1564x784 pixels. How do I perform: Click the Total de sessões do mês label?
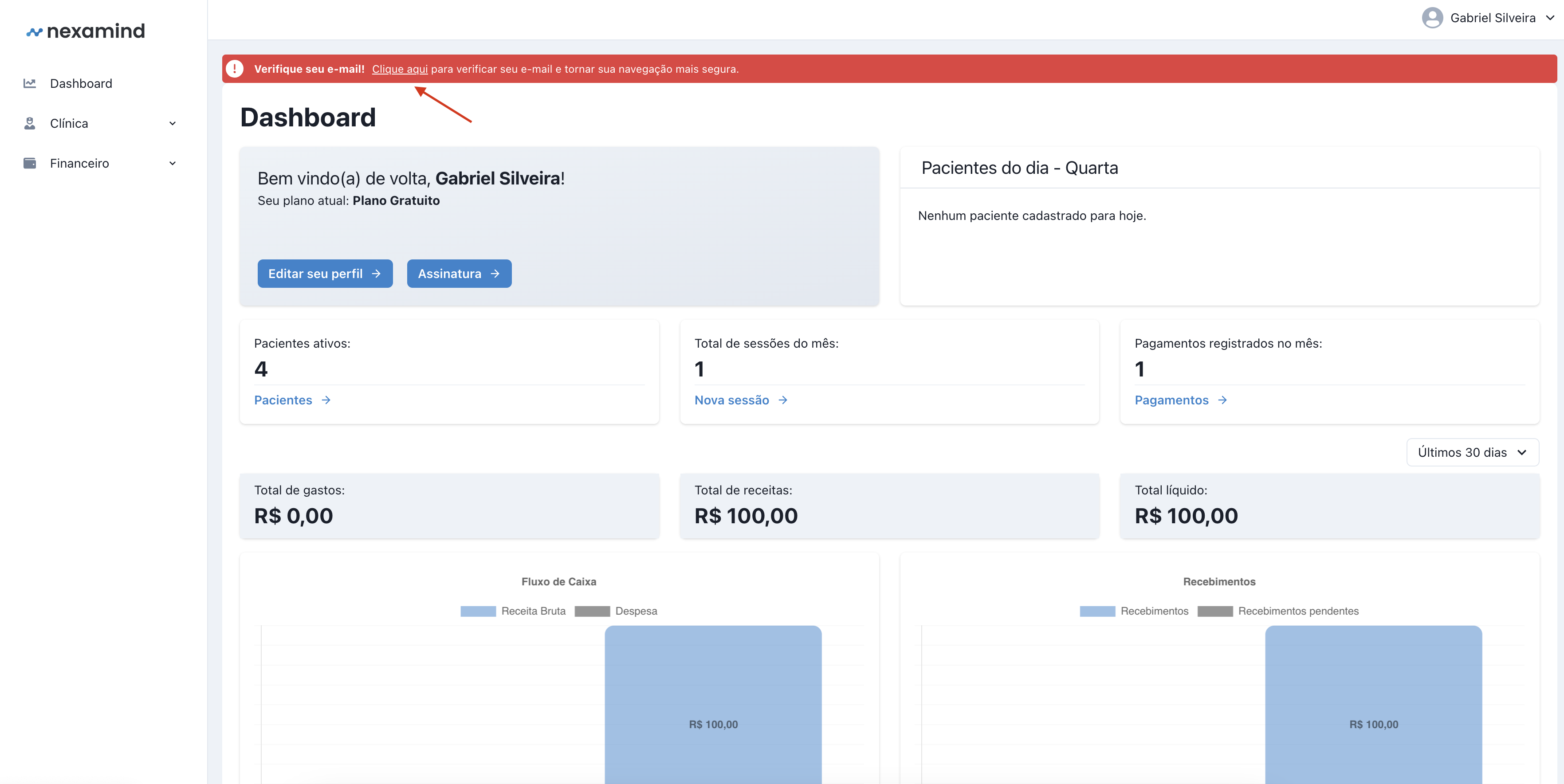point(766,344)
